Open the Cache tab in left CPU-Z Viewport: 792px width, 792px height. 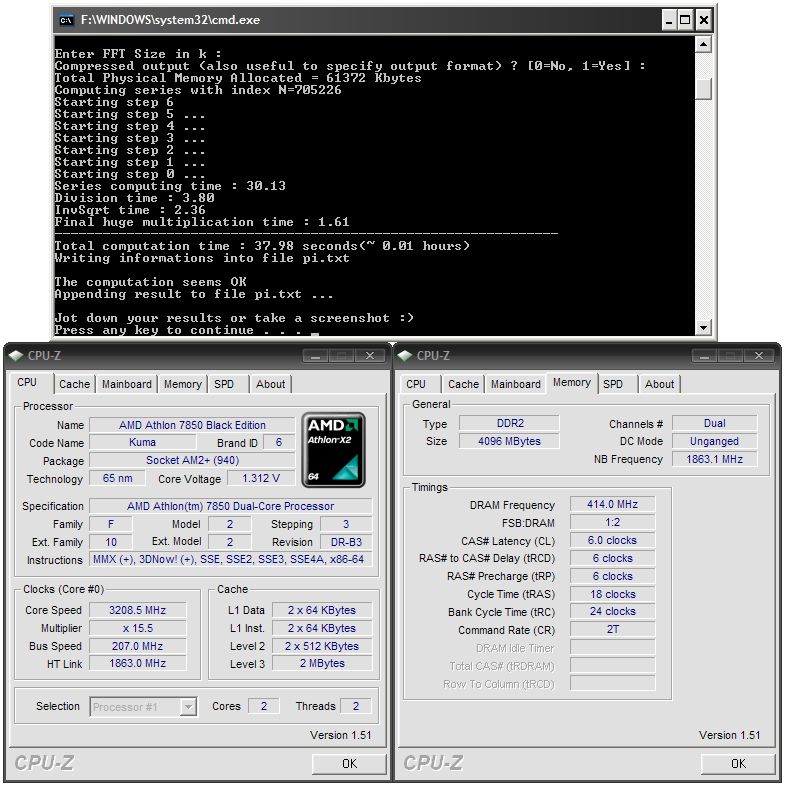(x=74, y=384)
